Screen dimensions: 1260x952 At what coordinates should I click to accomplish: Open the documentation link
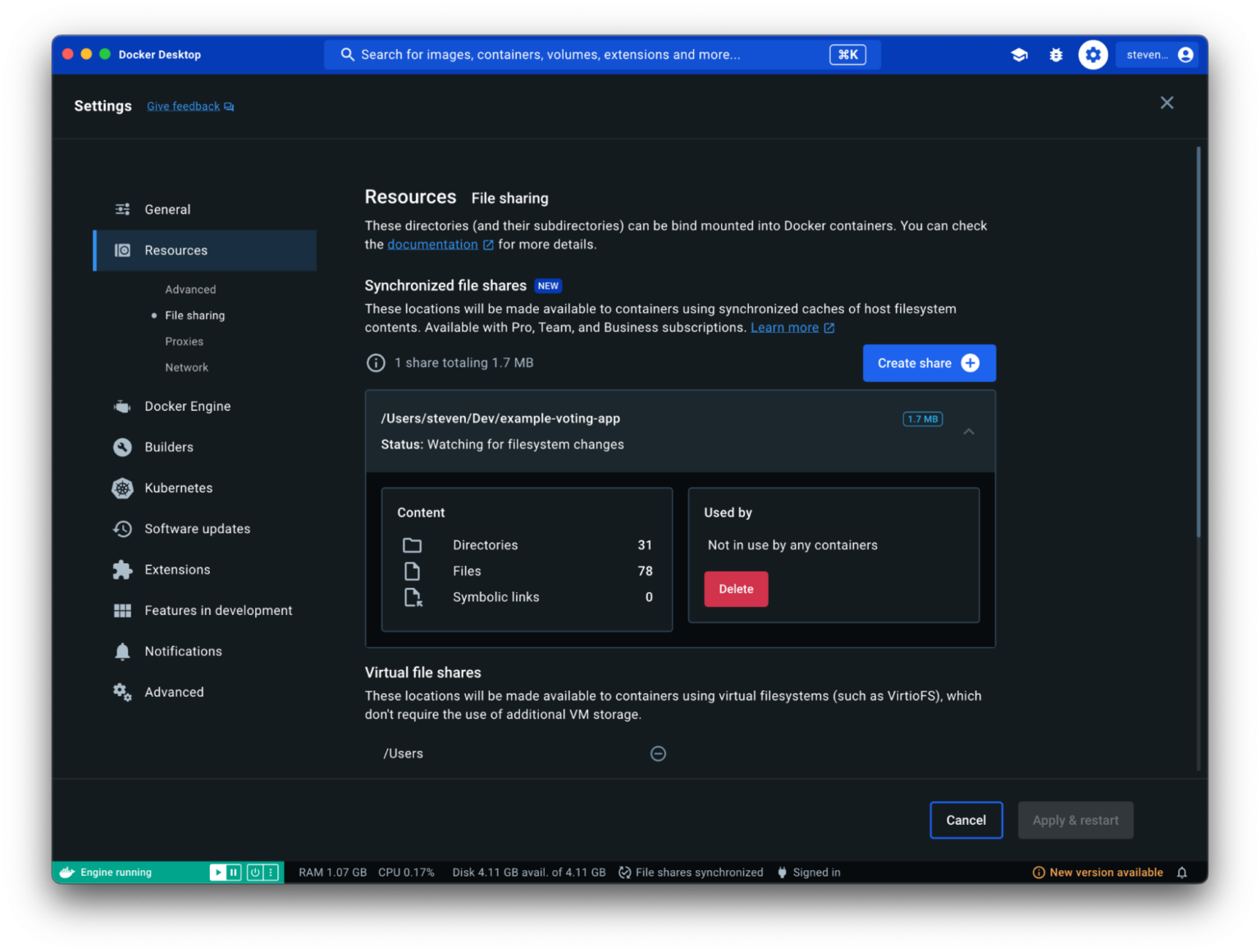click(432, 244)
